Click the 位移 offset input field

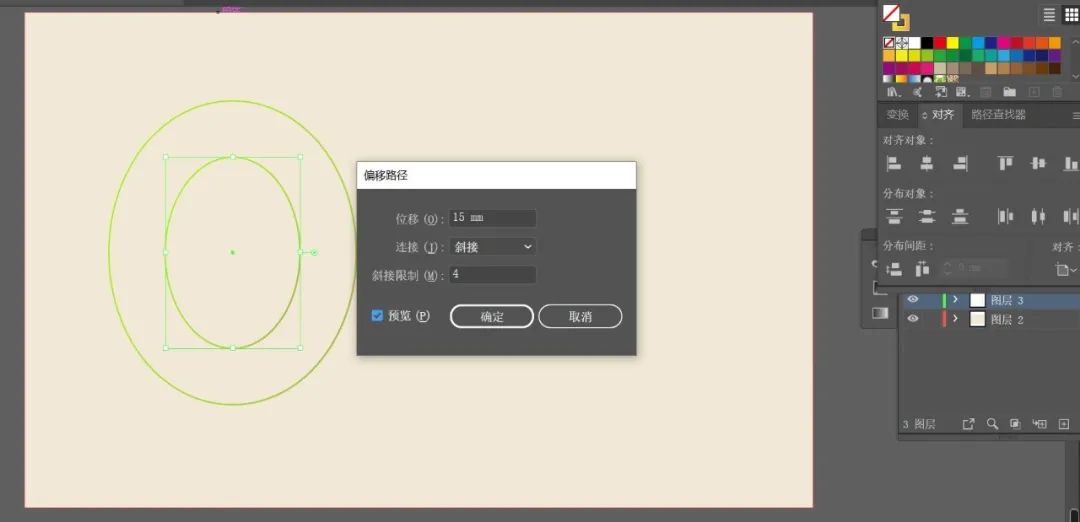pyautogui.click(x=492, y=217)
